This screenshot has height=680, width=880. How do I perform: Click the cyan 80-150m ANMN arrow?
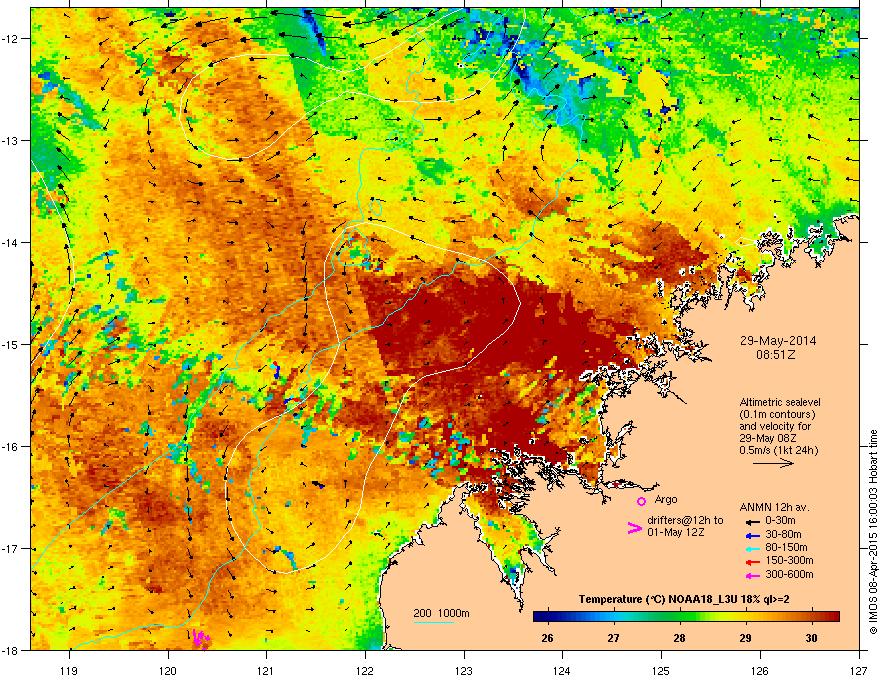point(752,548)
